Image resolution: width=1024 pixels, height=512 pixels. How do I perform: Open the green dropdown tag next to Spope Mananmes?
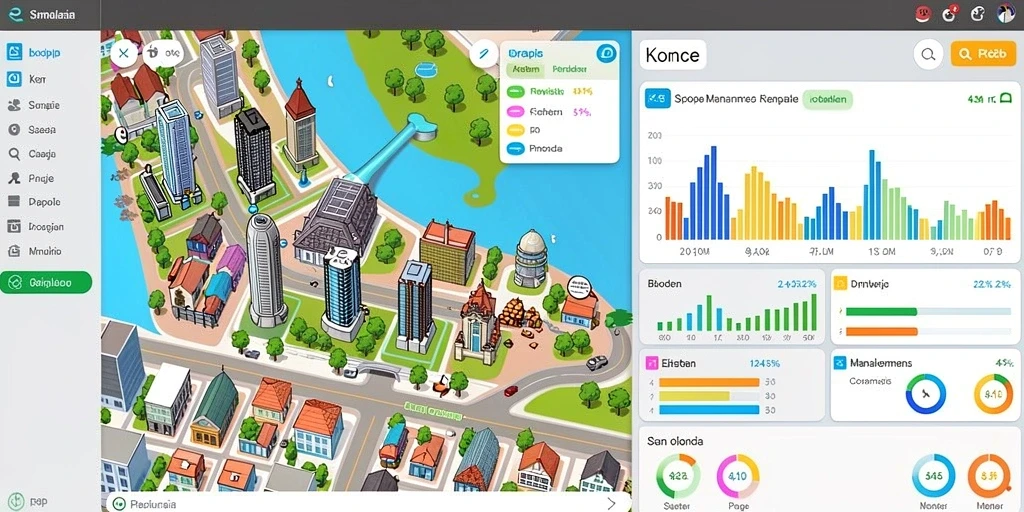tap(827, 99)
